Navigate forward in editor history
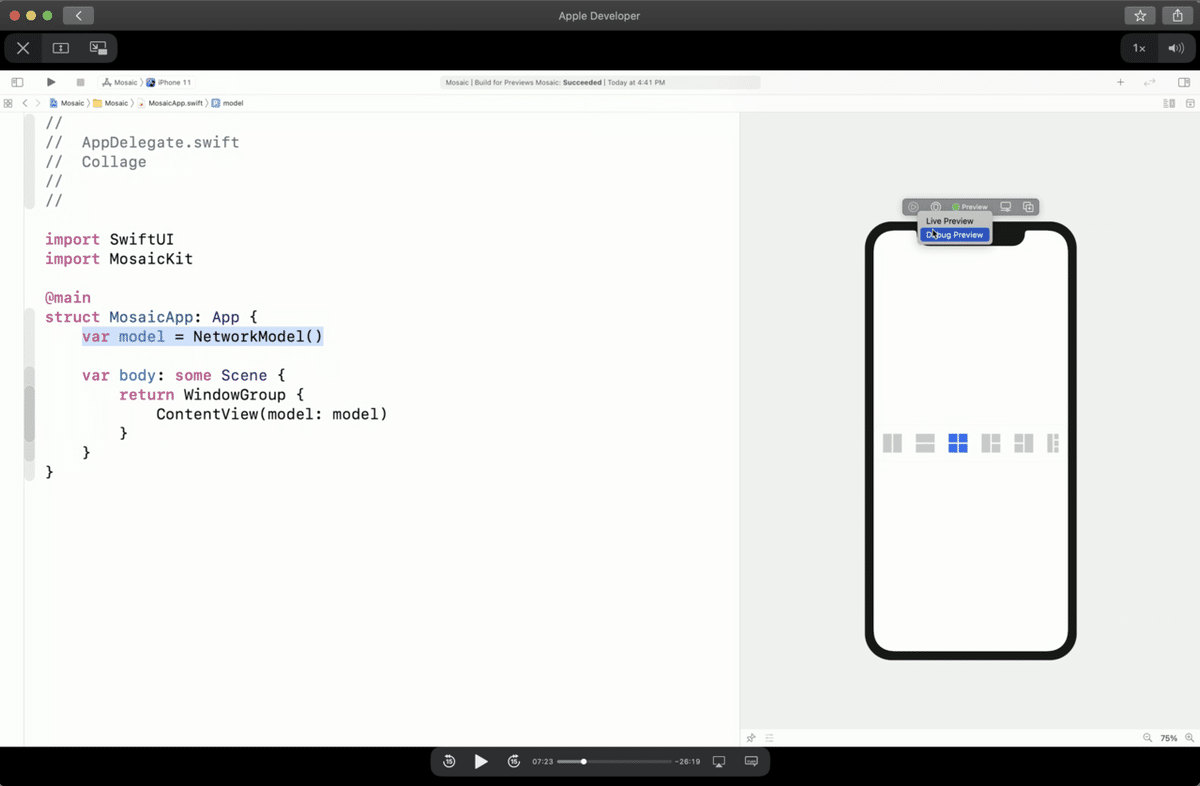Screen dimensions: 1200x786 pyautogui.click(x=38, y=103)
